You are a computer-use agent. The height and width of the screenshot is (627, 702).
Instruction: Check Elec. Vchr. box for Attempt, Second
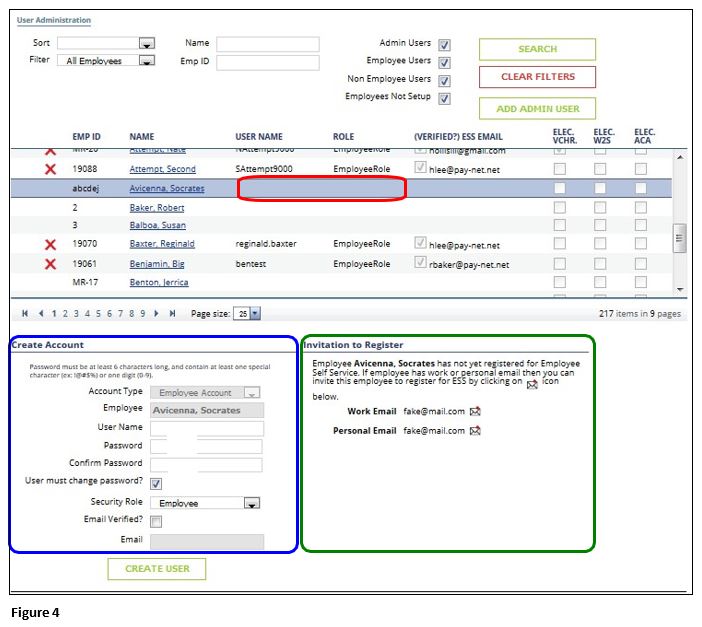560,169
